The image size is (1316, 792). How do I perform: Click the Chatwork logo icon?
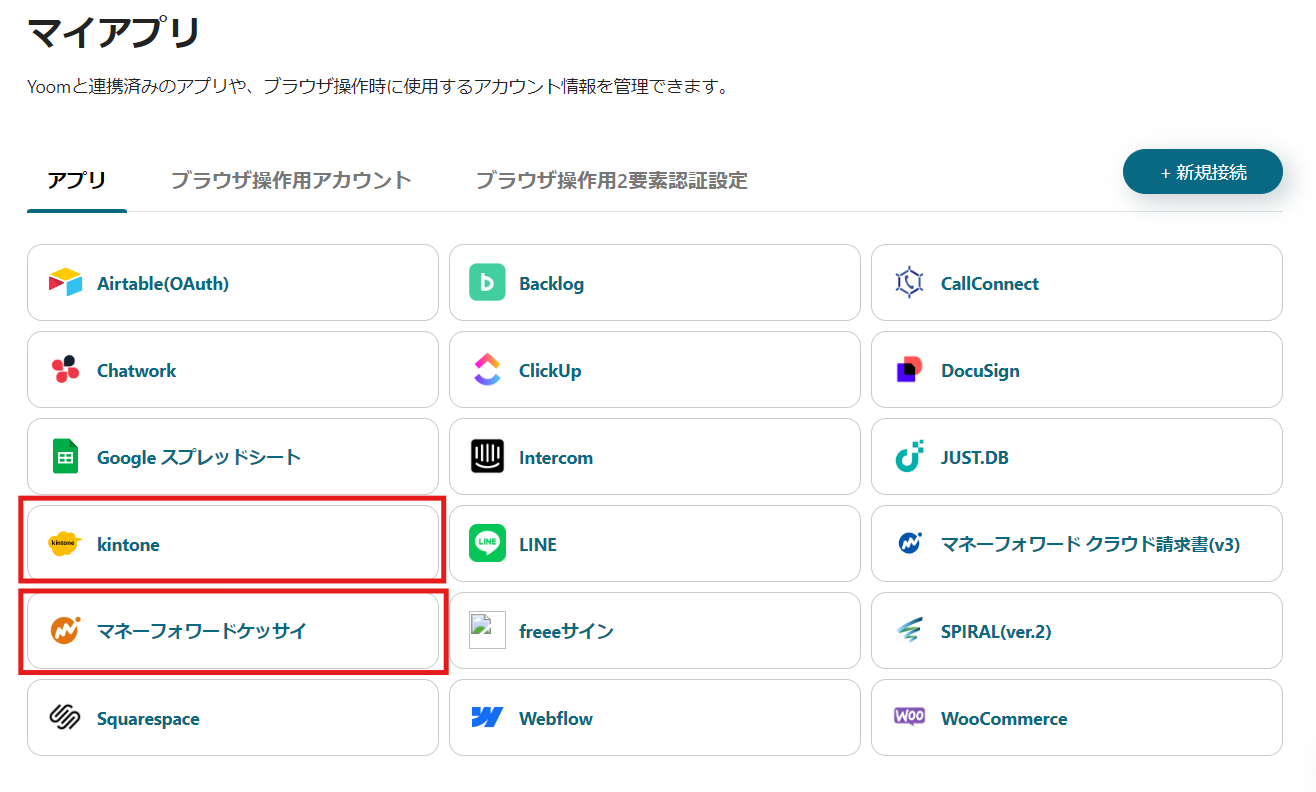click(63, 369)
